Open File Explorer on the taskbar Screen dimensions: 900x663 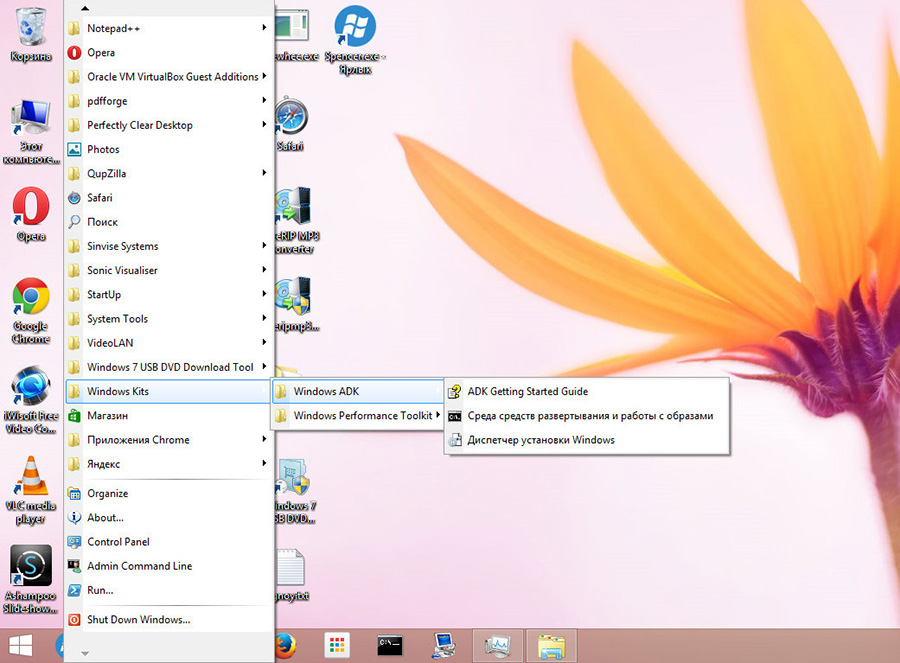552,646
